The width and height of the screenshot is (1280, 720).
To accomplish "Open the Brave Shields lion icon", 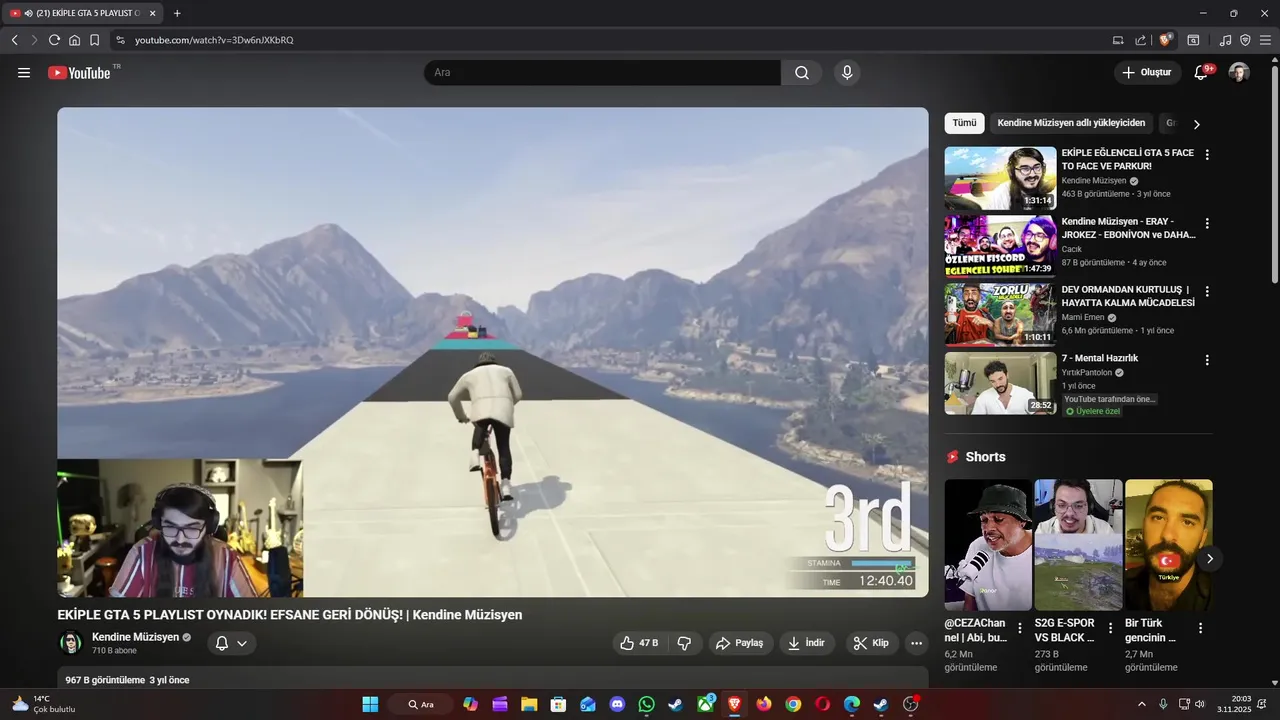I will (x=1165, y=40).
